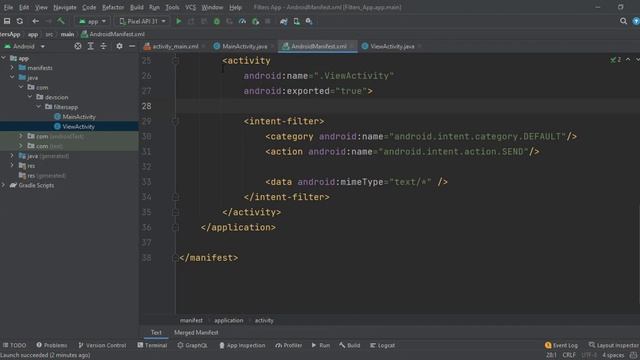Image resolution: width=640 pixels, height=360 pixels.
Task: Collapse the java folder arrow
Action: coord(12,78)
